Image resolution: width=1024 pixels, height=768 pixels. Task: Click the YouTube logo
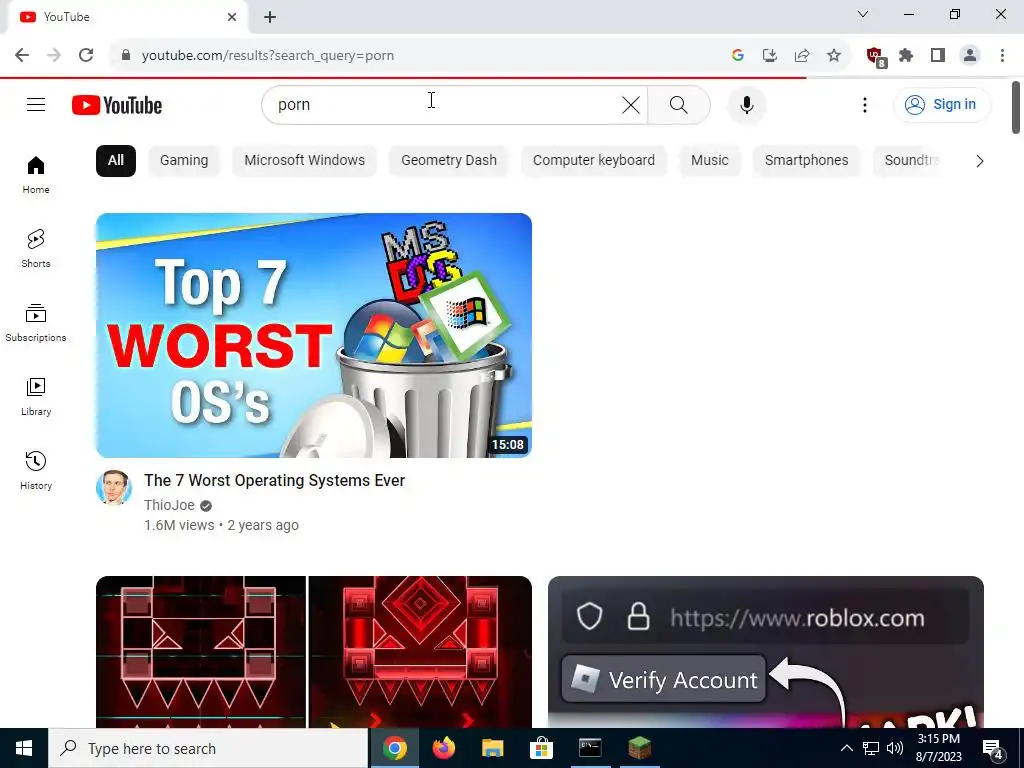tap(117, 105)
